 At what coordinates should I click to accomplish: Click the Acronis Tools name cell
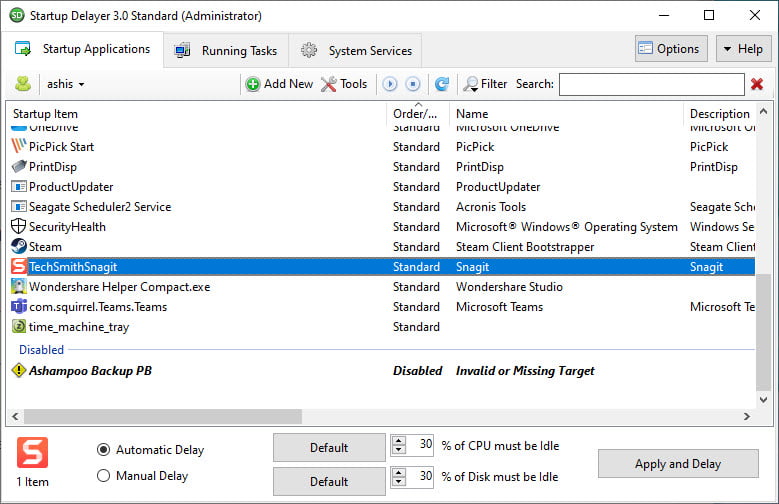coord(491,207)
